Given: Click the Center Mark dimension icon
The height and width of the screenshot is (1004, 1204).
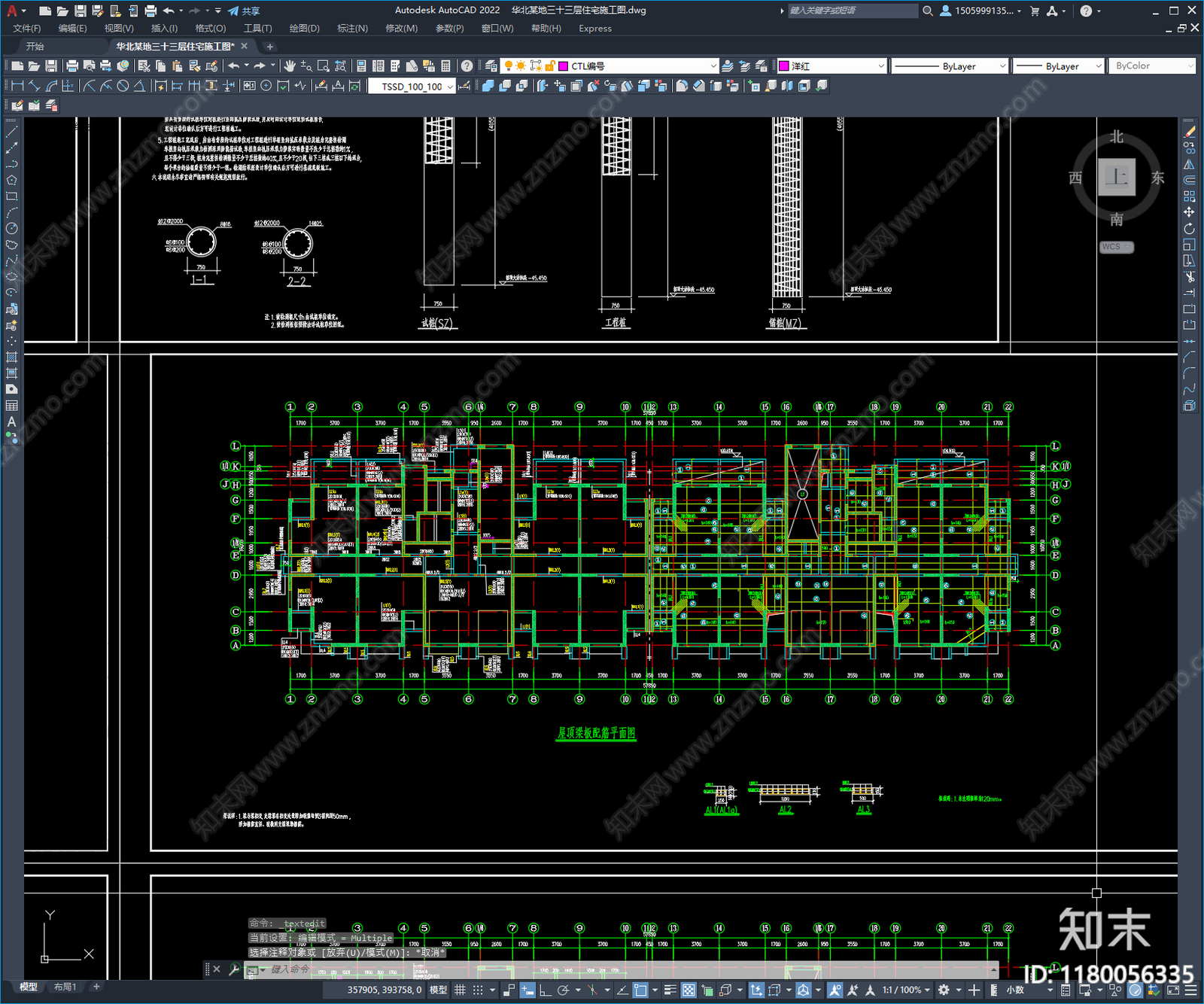Looking at the screenshot, I should click(266, 86).
